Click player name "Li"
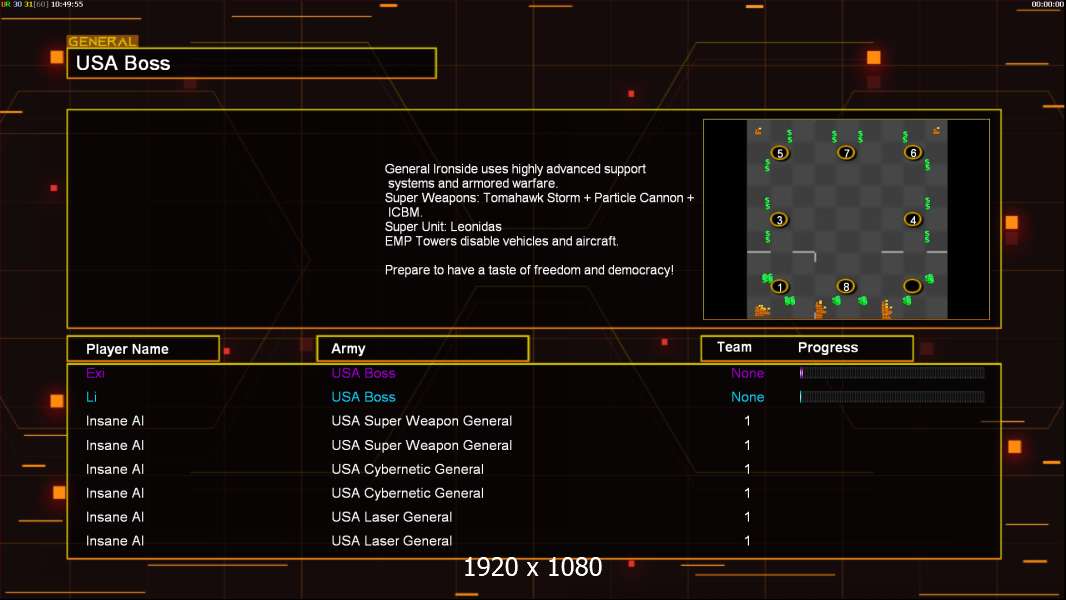 [91, 397]
